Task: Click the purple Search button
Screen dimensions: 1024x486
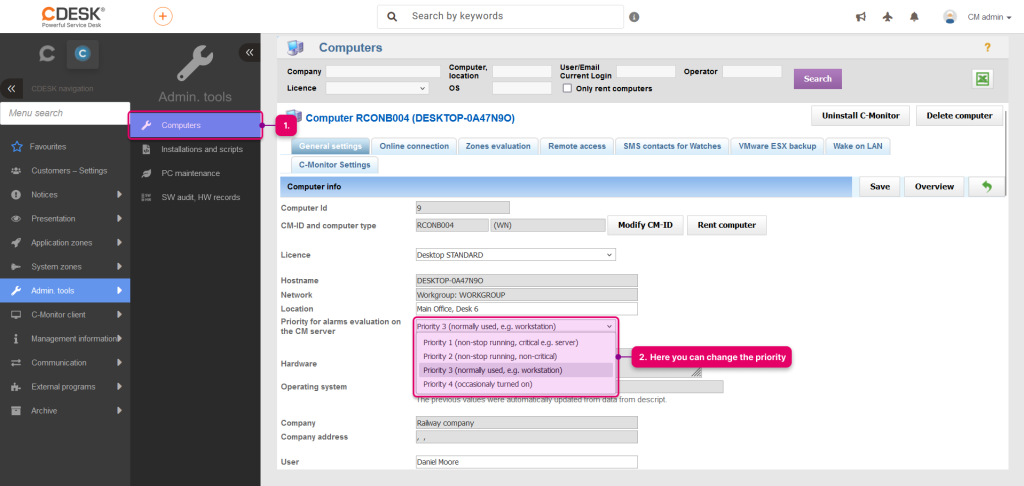Action: pos(818,79)
